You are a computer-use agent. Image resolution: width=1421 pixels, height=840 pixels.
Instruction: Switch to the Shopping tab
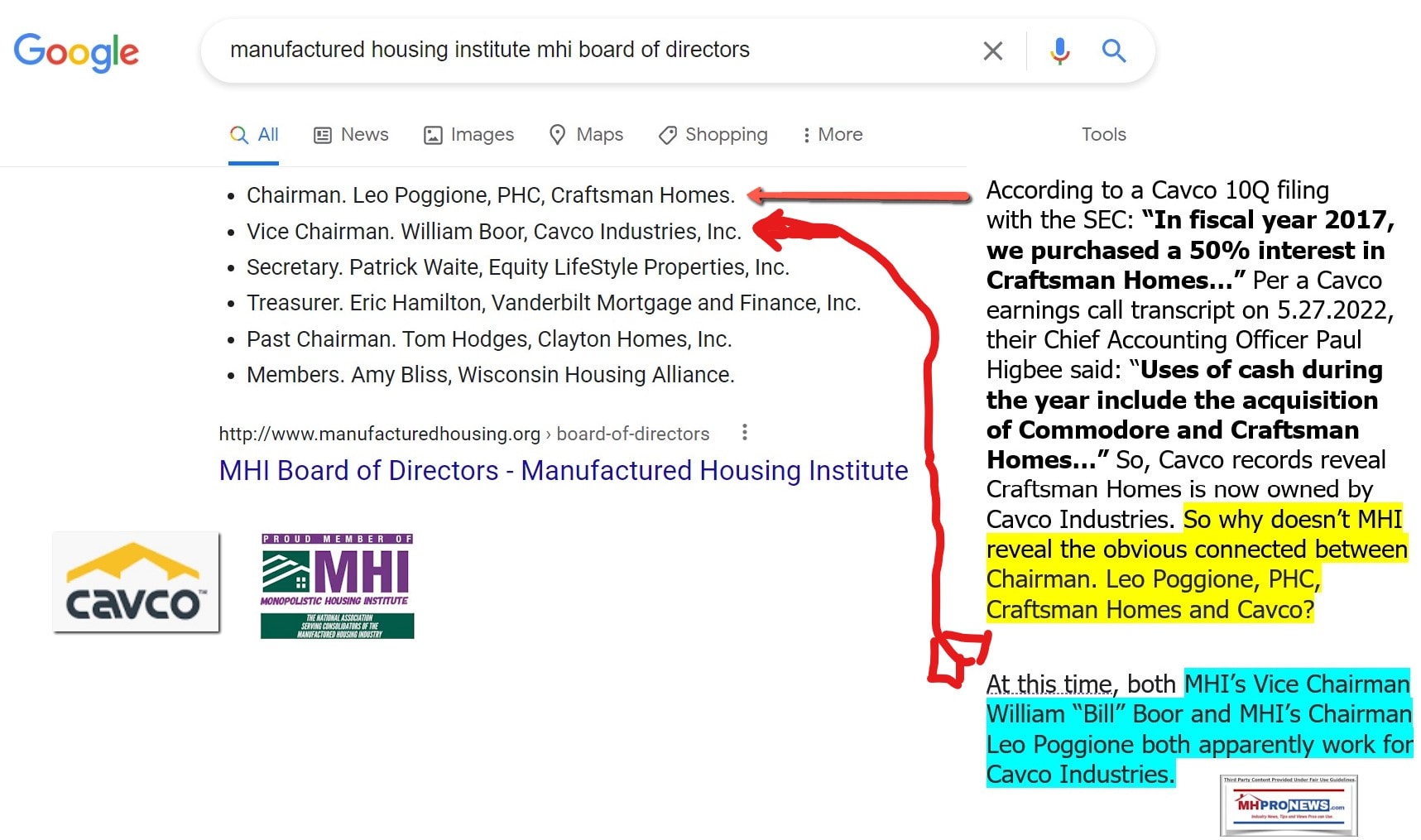click(x=713, y=135)
